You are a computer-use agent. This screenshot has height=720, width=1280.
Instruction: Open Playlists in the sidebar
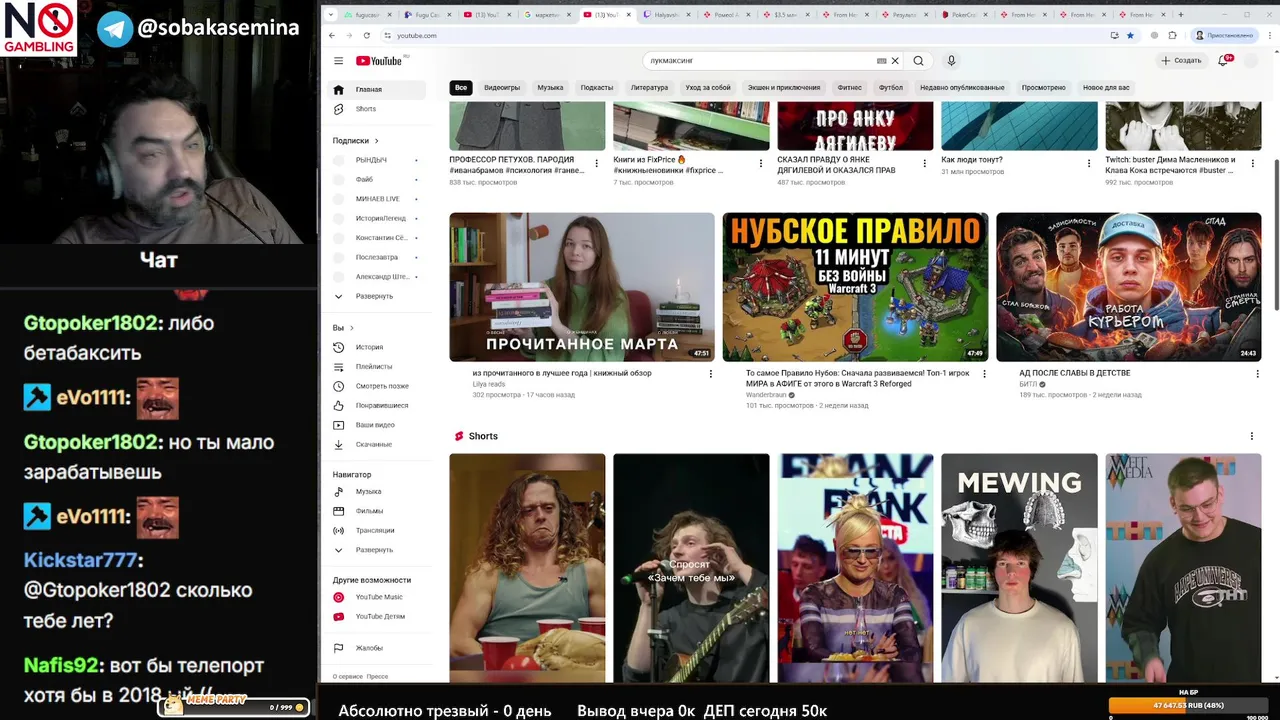pos(378,367)
